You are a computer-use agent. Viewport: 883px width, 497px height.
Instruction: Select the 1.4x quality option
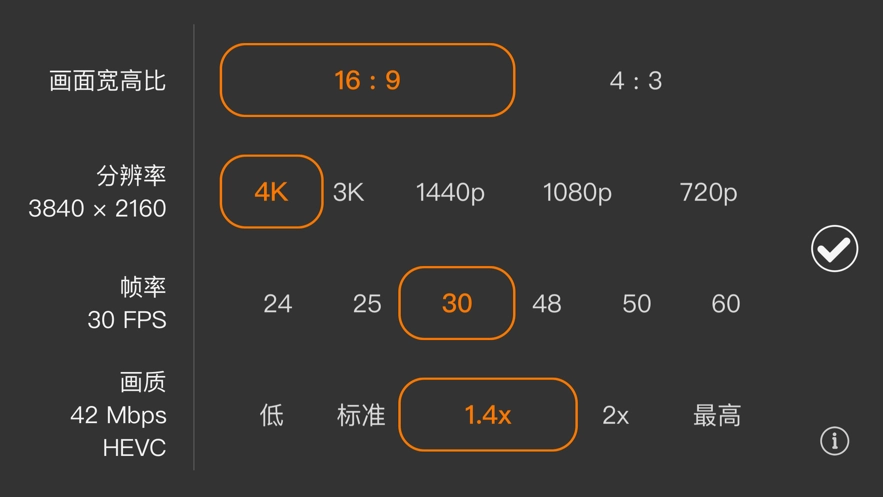488,415
